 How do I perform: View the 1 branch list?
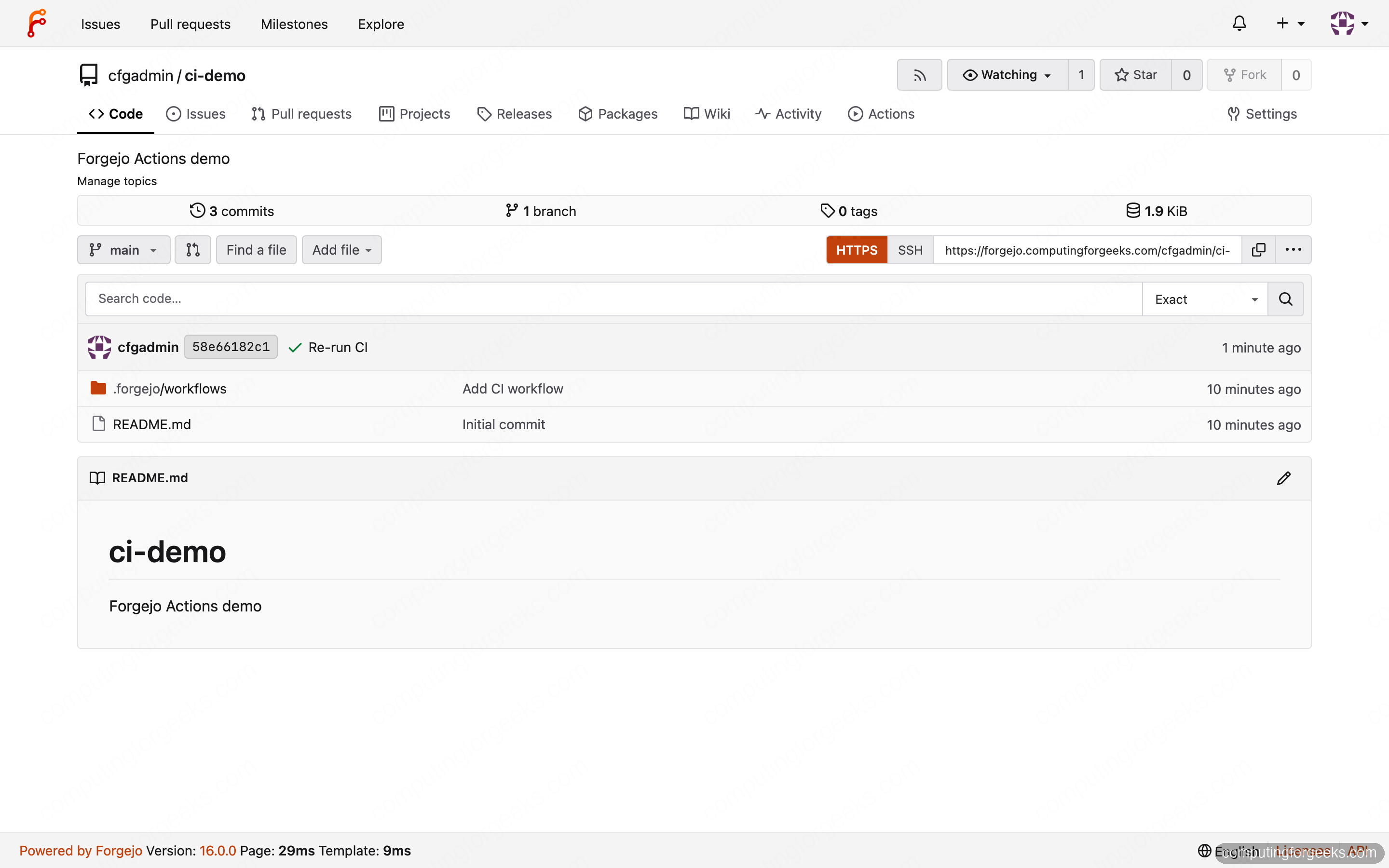pyautogui.click(x=541, y=211)
